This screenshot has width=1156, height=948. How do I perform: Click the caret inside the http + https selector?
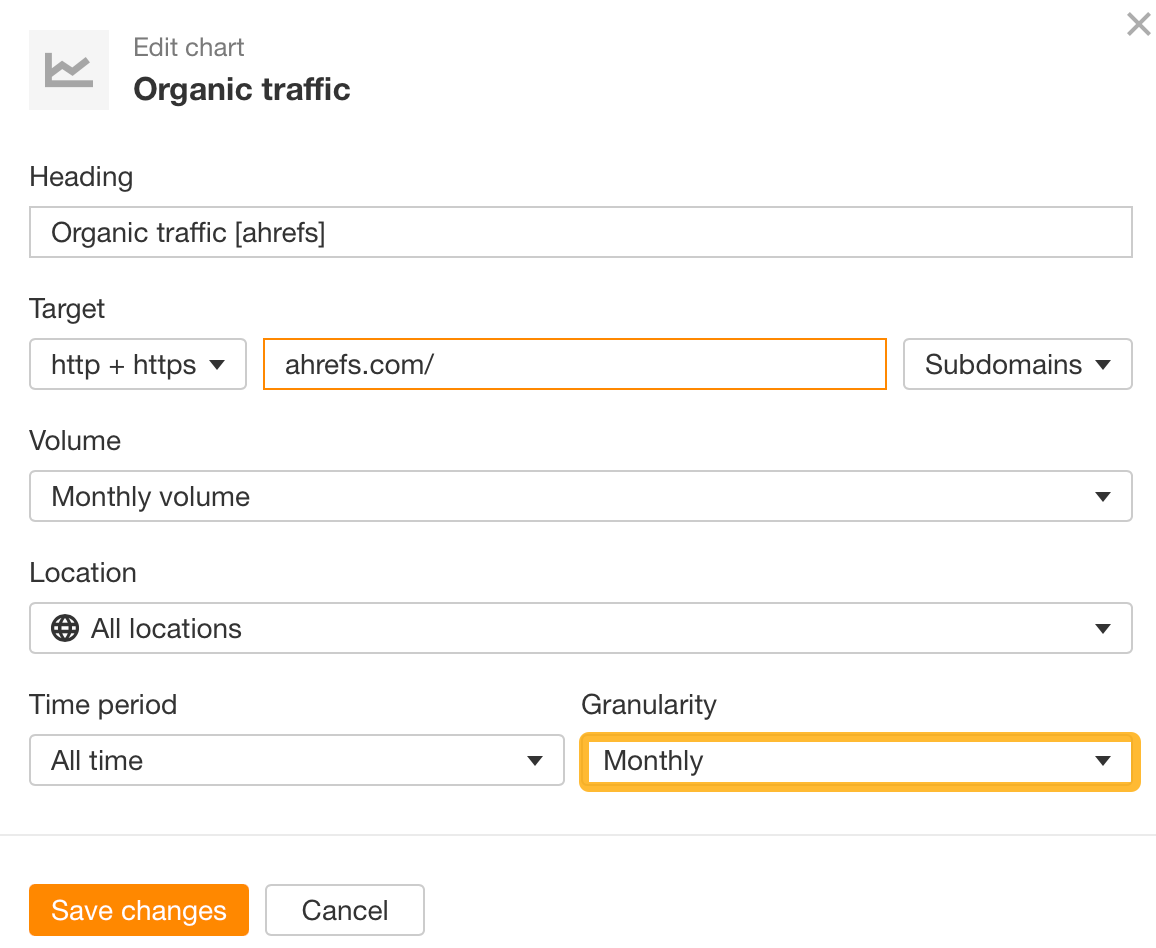coord(218,364)
